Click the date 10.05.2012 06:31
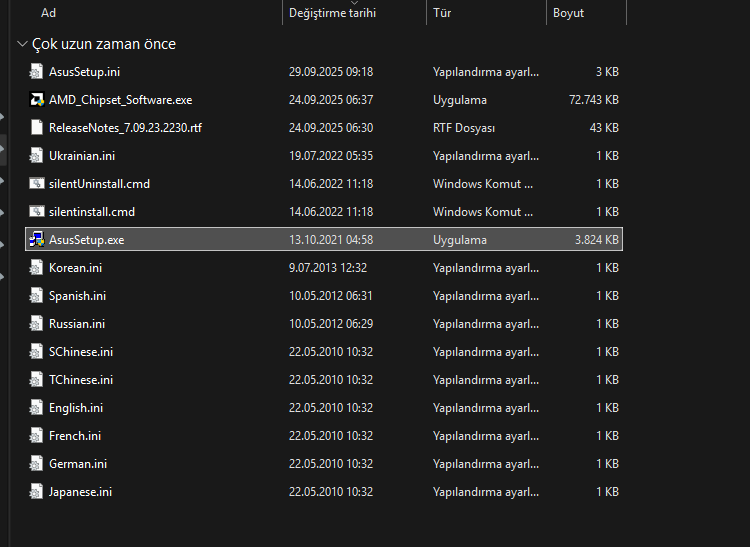Viewport: 750px width, 547px height. click(x=331, y=296)
